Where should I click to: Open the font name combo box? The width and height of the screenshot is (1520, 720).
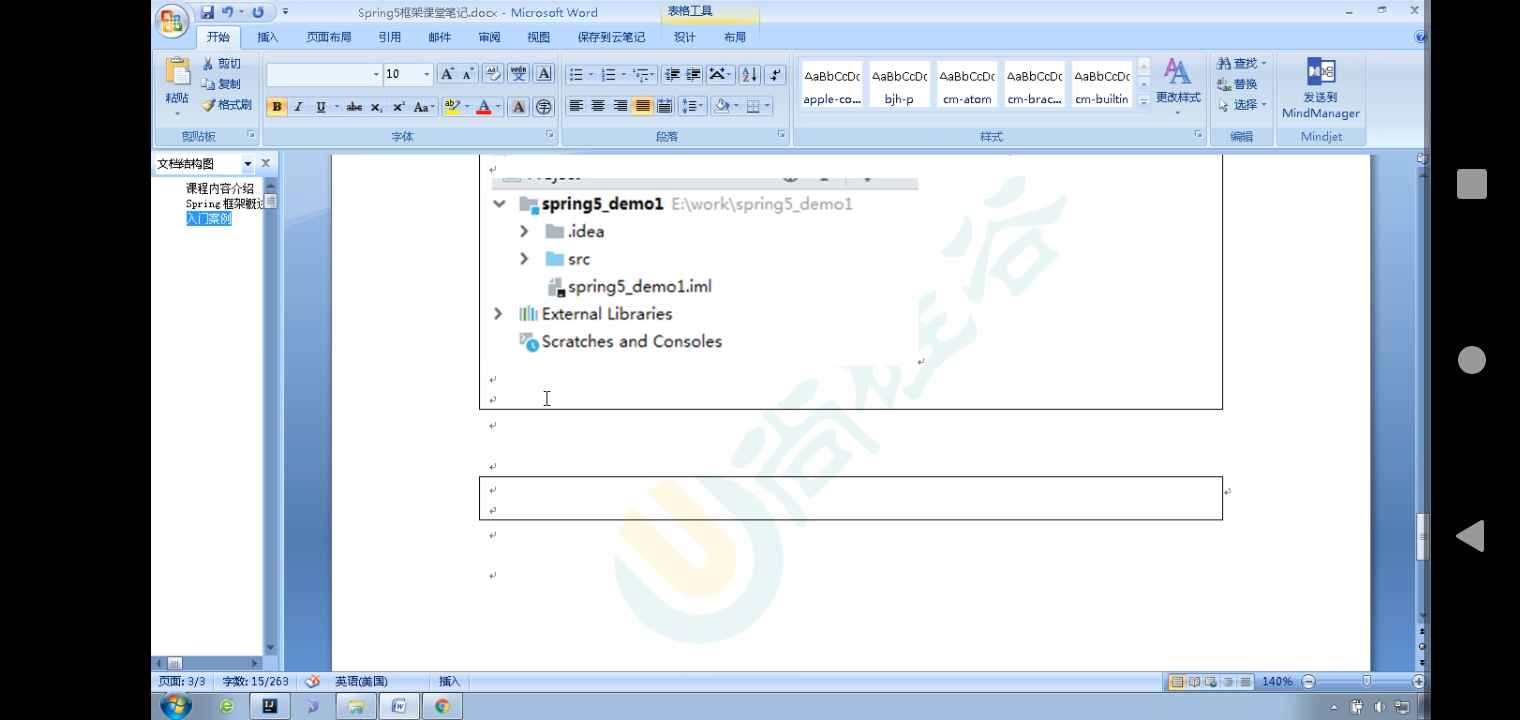click(324, 74)
